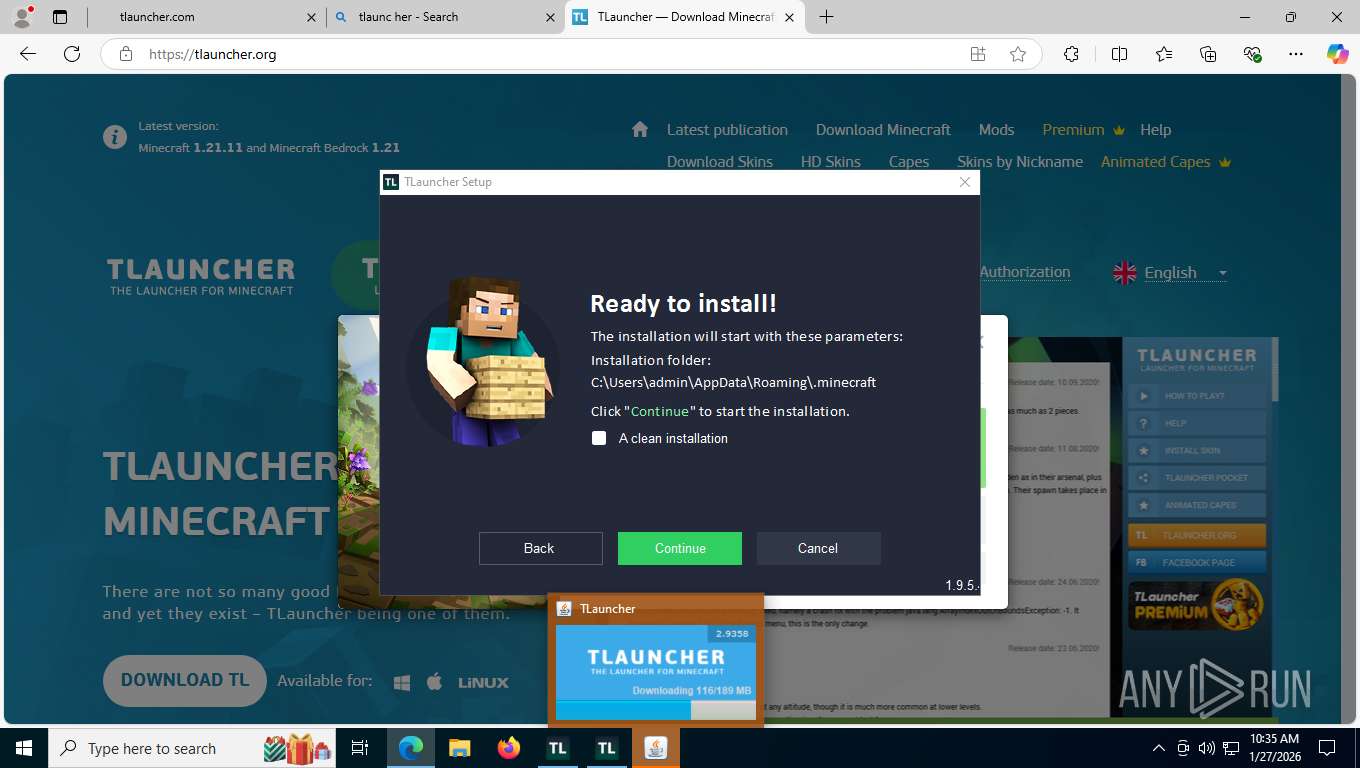Close the TLauncher Setup window
Viewport: 1360px width, 768px height.
pos(964,182)
